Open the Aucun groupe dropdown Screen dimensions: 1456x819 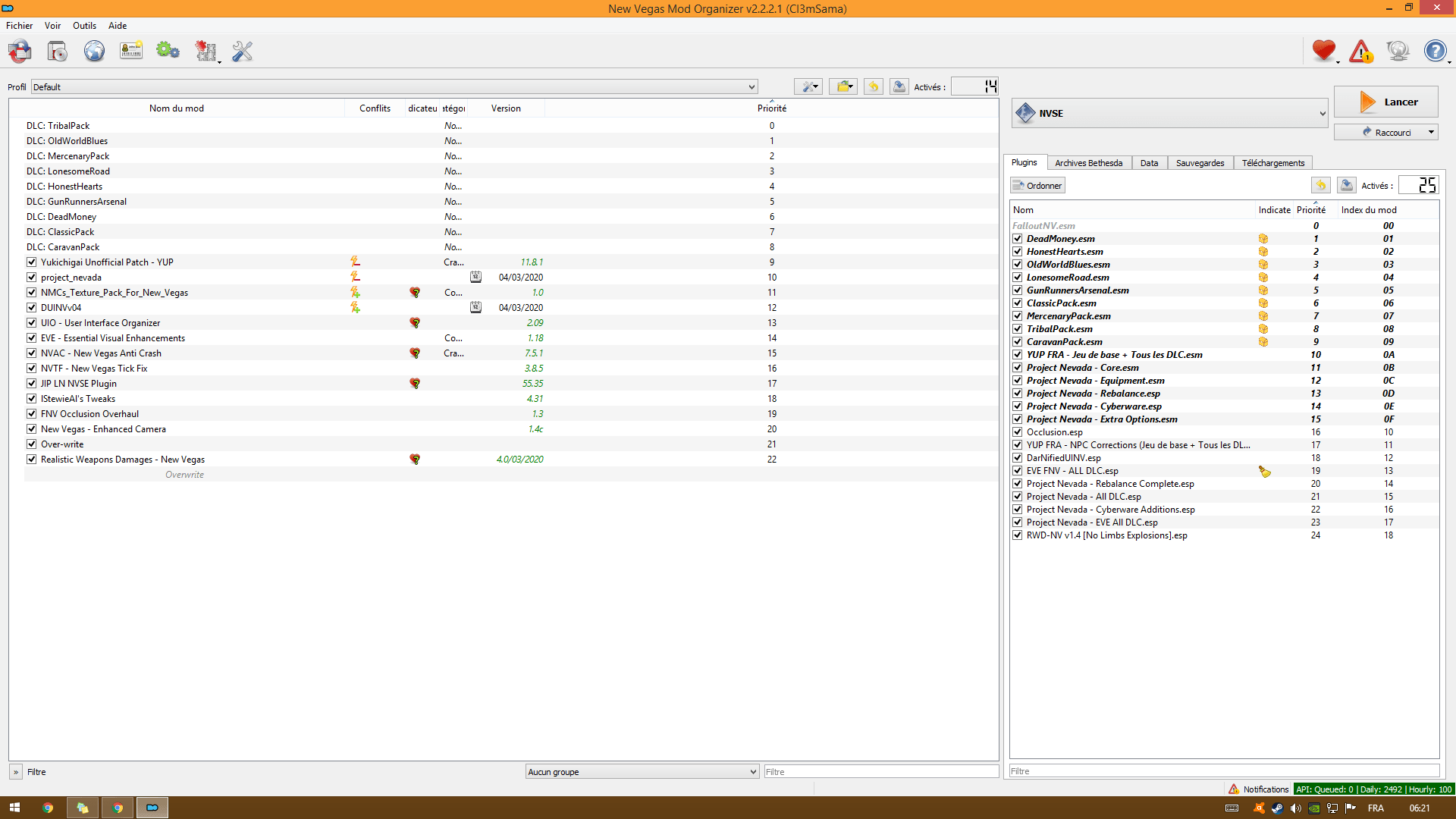[x=642, y=771]
